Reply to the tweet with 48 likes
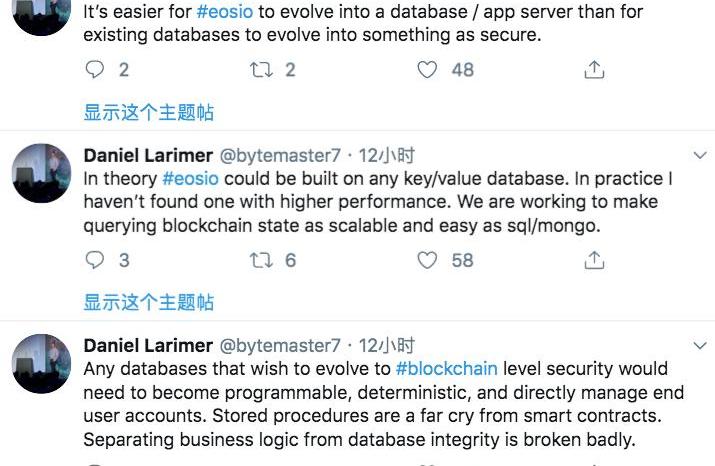Image resolution: width=715 pixels, height=466 pixels. coord(95,70)
